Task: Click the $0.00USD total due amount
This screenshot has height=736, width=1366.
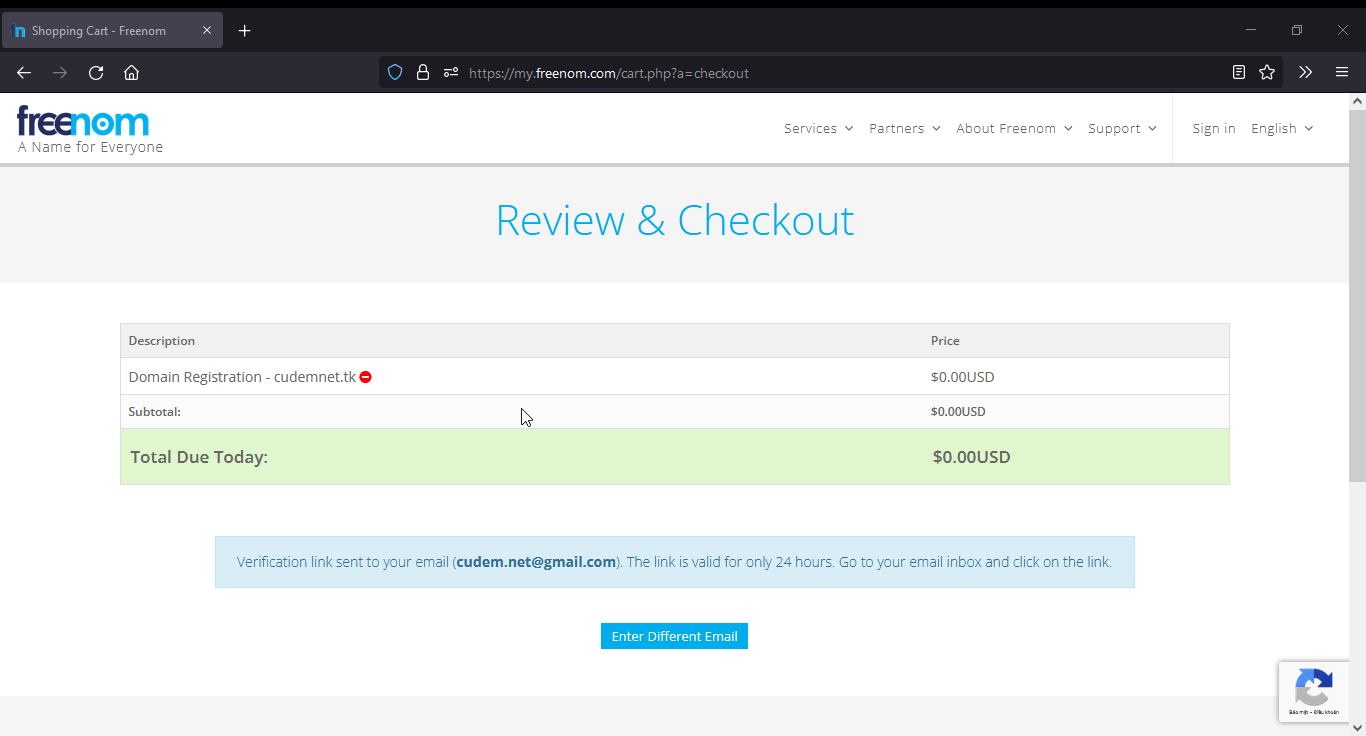Action: click(x=971, y=457)
